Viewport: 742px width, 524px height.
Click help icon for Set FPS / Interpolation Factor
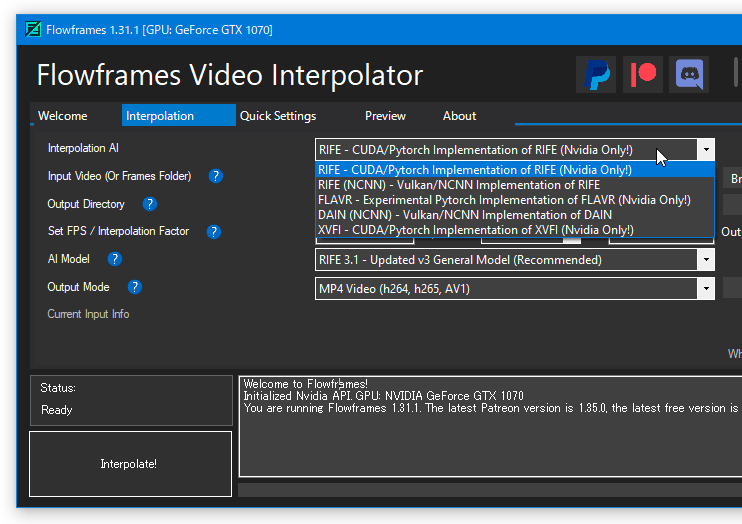(214, 231)
